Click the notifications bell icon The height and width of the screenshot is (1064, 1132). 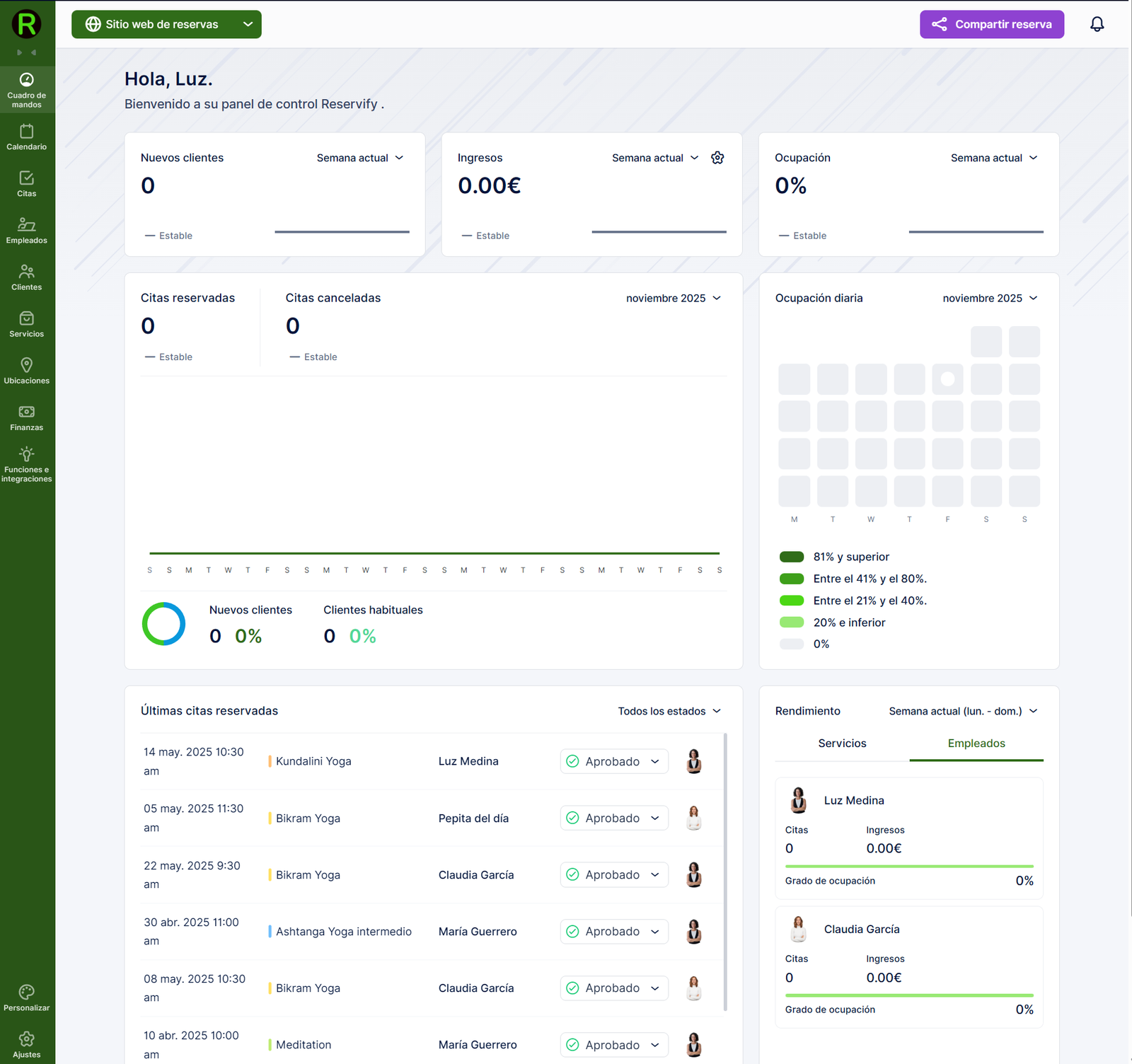1097,24
